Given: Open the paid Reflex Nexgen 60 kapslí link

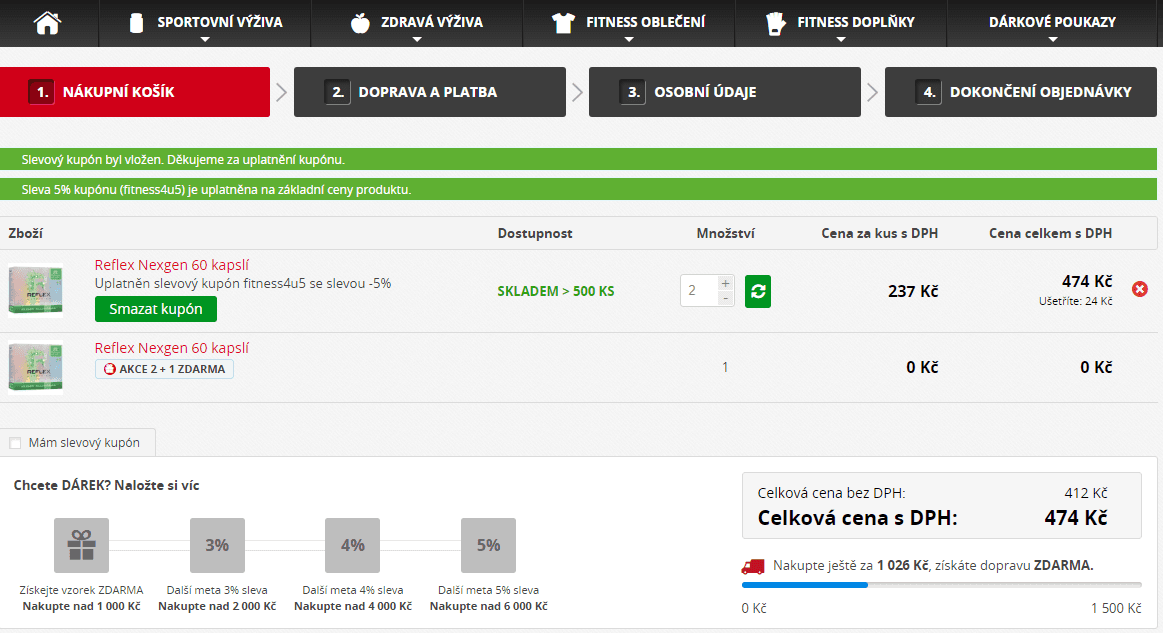Looking at the screenshot, I should click(x=171, y=265).
